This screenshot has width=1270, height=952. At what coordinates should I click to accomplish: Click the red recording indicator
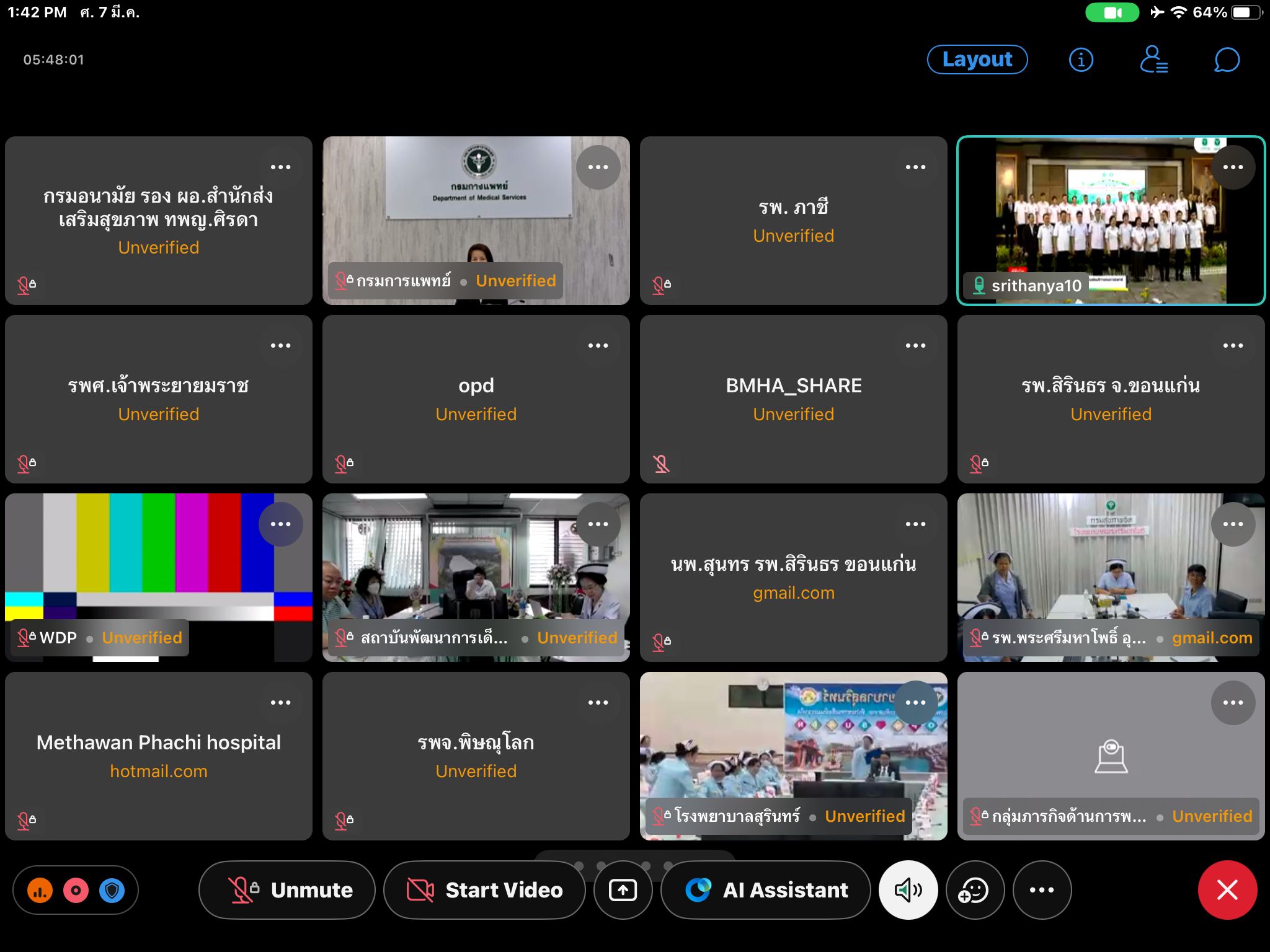pos(76,891)
